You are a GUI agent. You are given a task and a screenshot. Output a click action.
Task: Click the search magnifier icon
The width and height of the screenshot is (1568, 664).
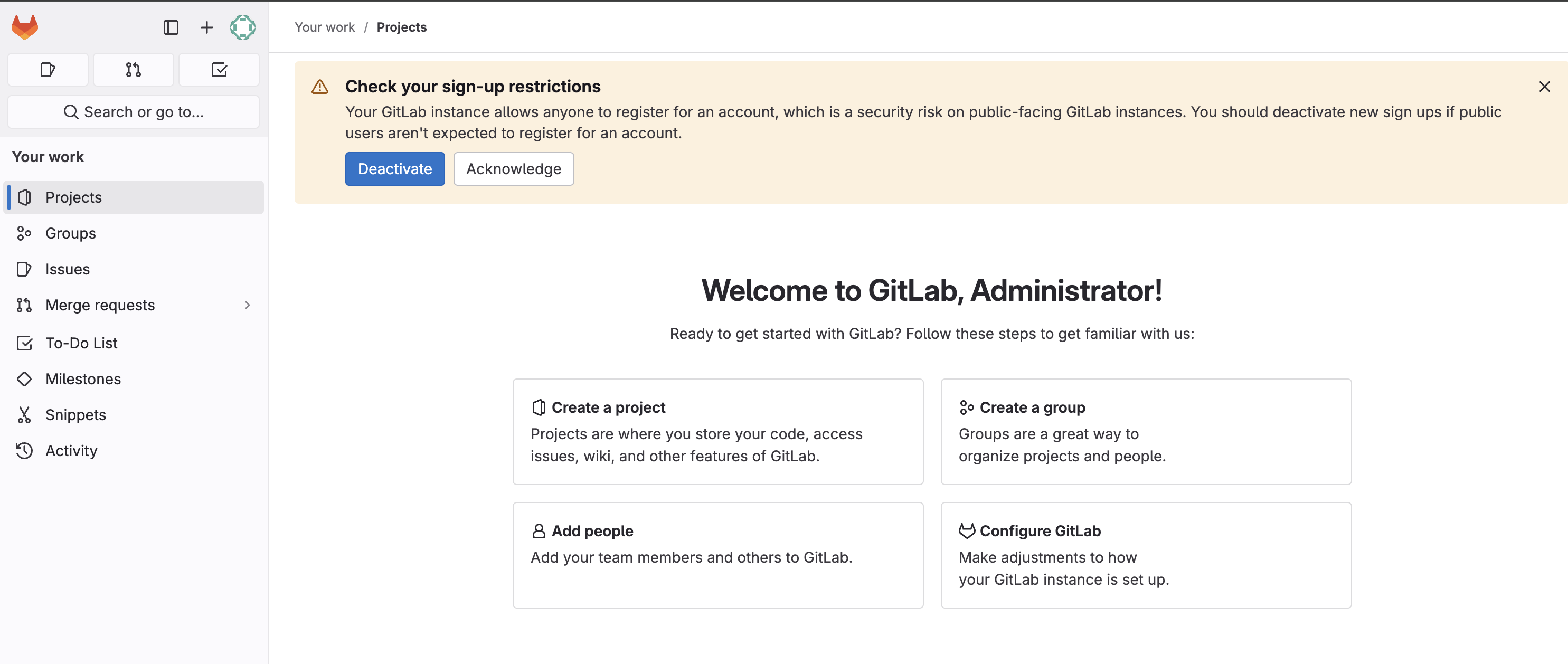click(71, 112)
